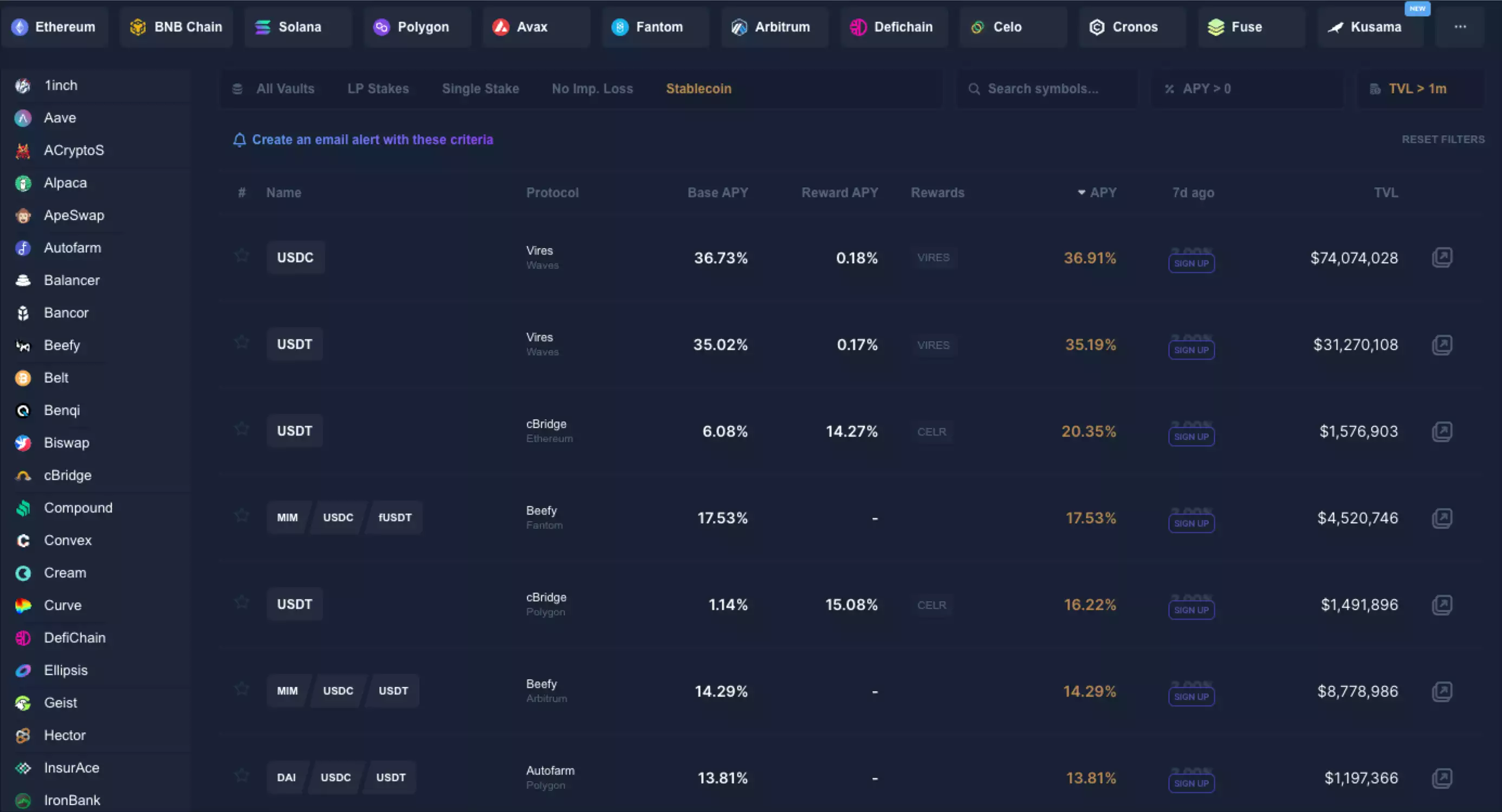Open external link for Beefy Arbitrum vault
Viewport: 1502px width, 812px height.
(1442, 691)
